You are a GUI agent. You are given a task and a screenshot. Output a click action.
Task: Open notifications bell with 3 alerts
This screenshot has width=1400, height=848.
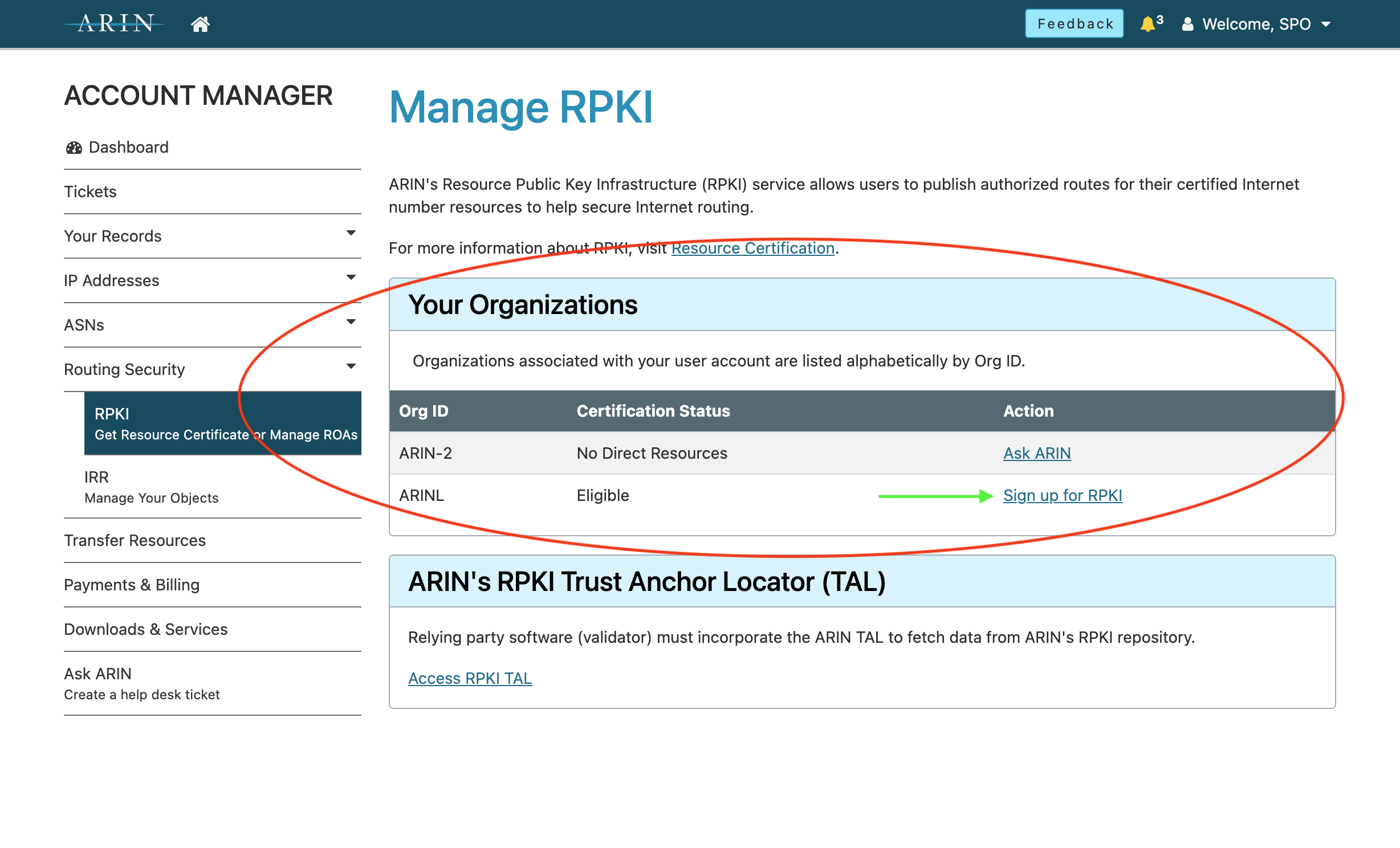point(1151,23)
